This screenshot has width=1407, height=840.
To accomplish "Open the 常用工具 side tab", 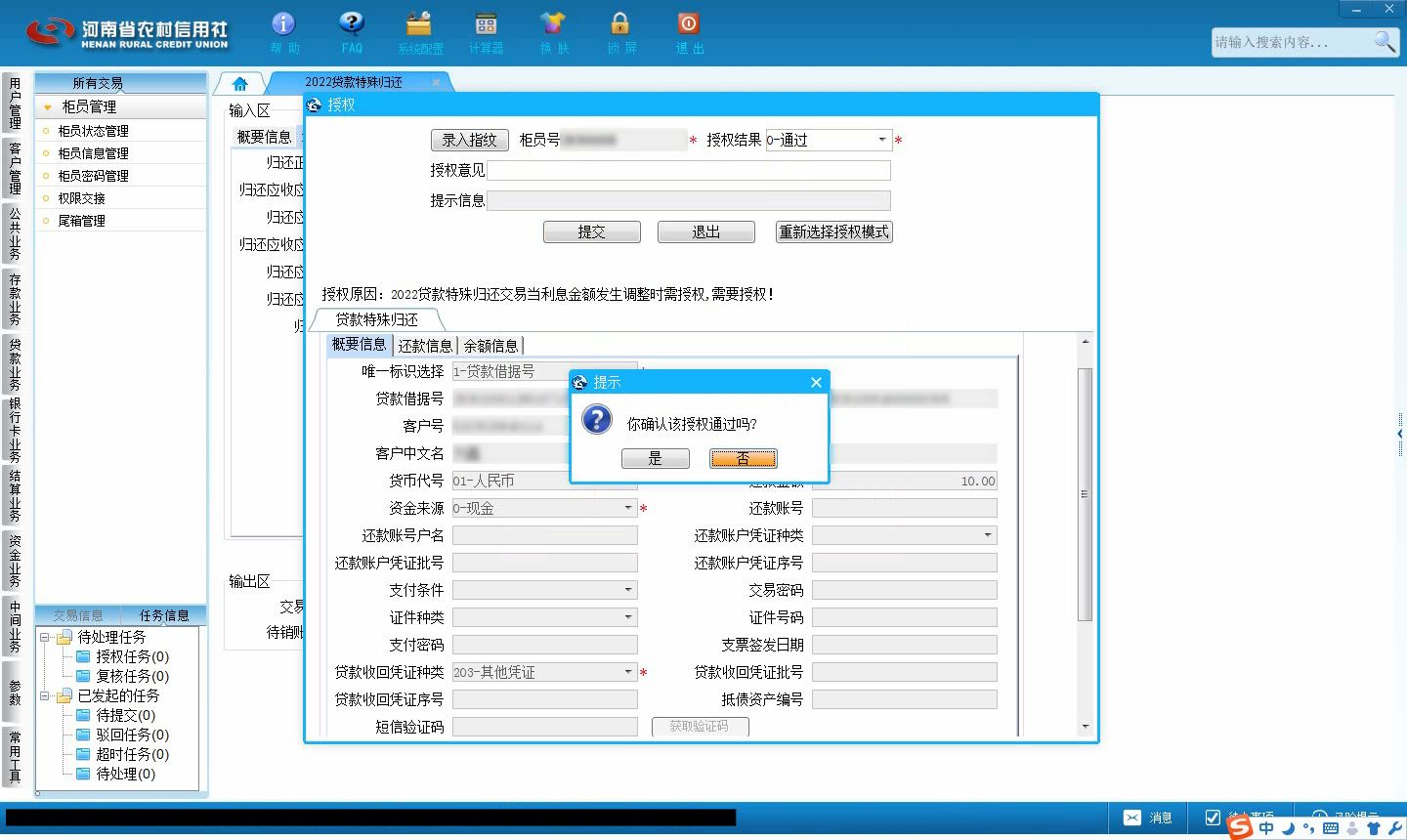I will (15, 755).
